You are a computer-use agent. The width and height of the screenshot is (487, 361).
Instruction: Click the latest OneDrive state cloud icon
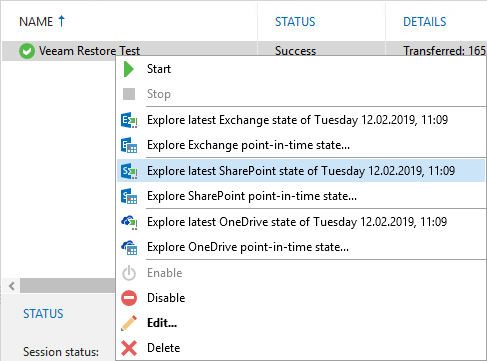click(129, 222)
